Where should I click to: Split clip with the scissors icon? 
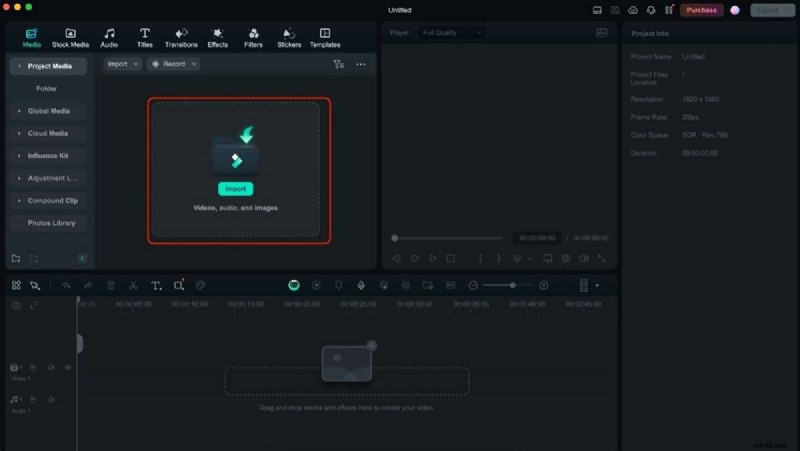(x=133, y=286)
